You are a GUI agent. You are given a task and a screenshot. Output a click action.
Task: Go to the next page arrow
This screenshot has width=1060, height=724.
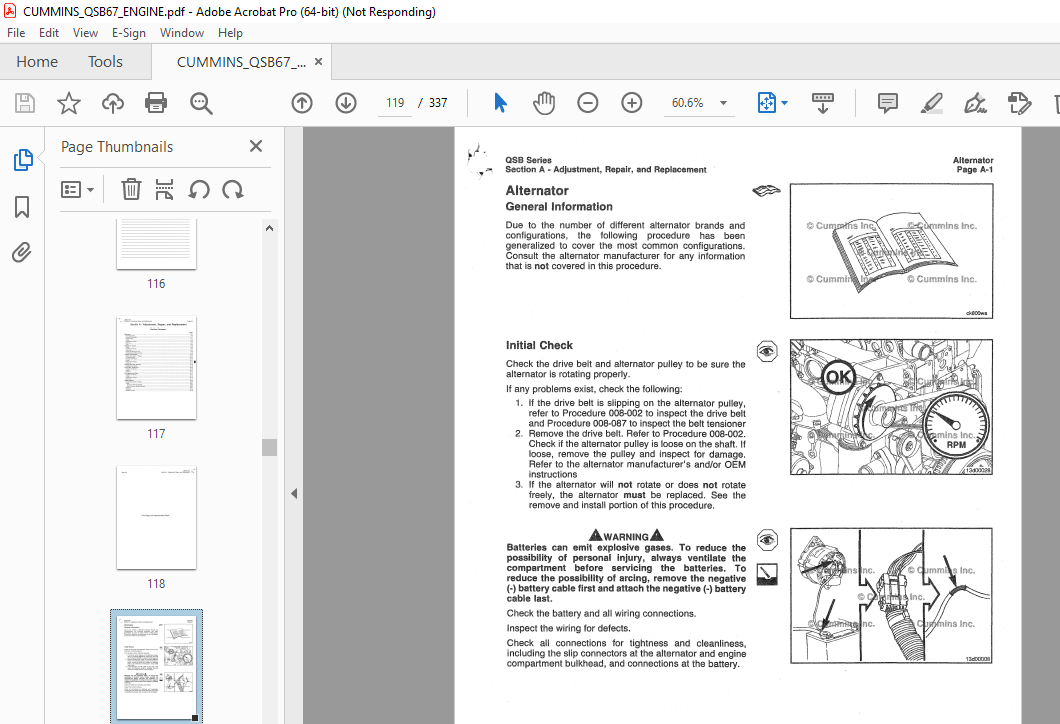(x=346, y=103)
